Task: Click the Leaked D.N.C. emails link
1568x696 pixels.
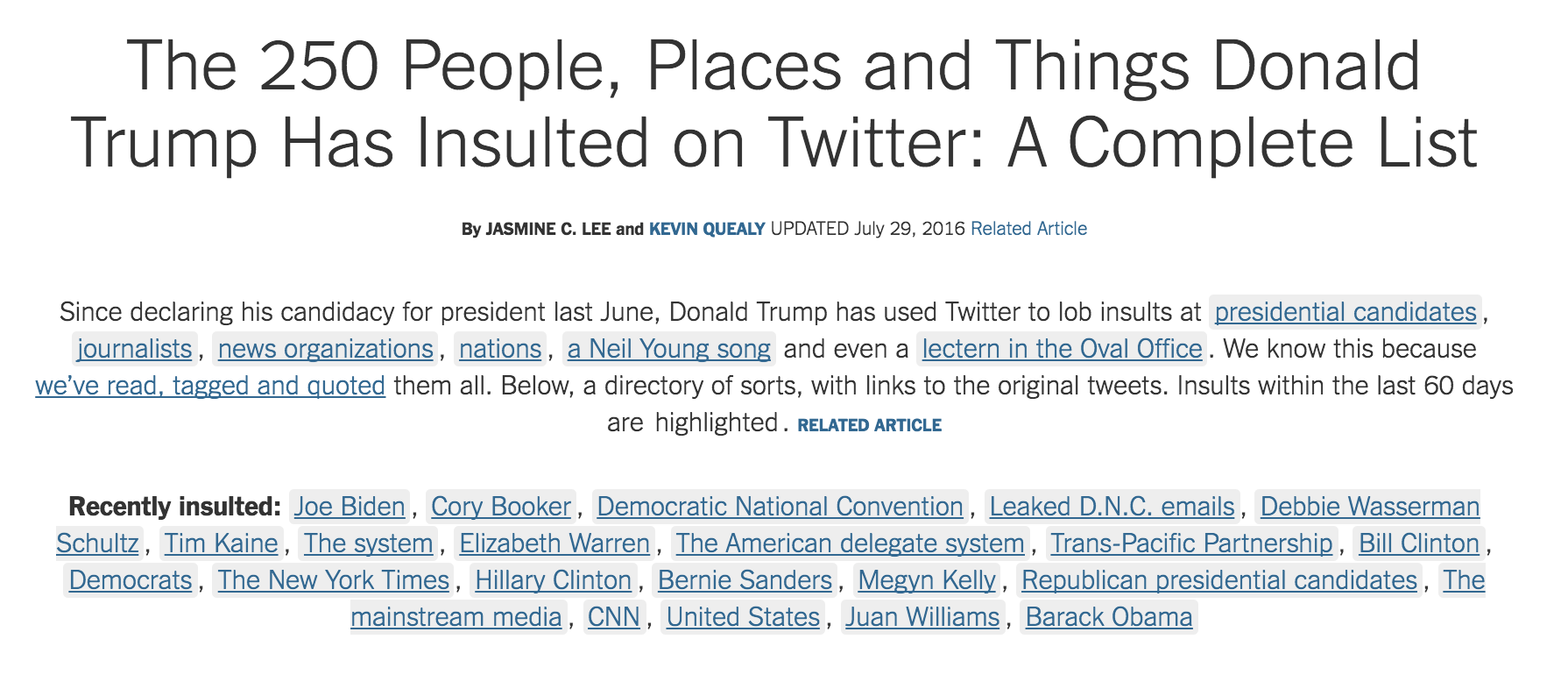Action: (x=1112, y=507)
